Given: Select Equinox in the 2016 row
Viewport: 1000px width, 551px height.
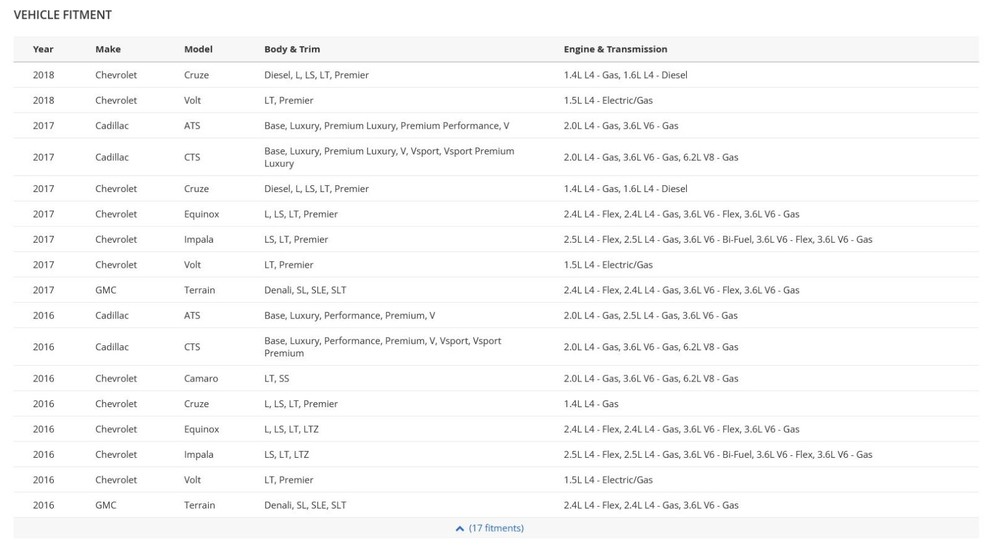Looking at the screenshot, I should [202, 429].
